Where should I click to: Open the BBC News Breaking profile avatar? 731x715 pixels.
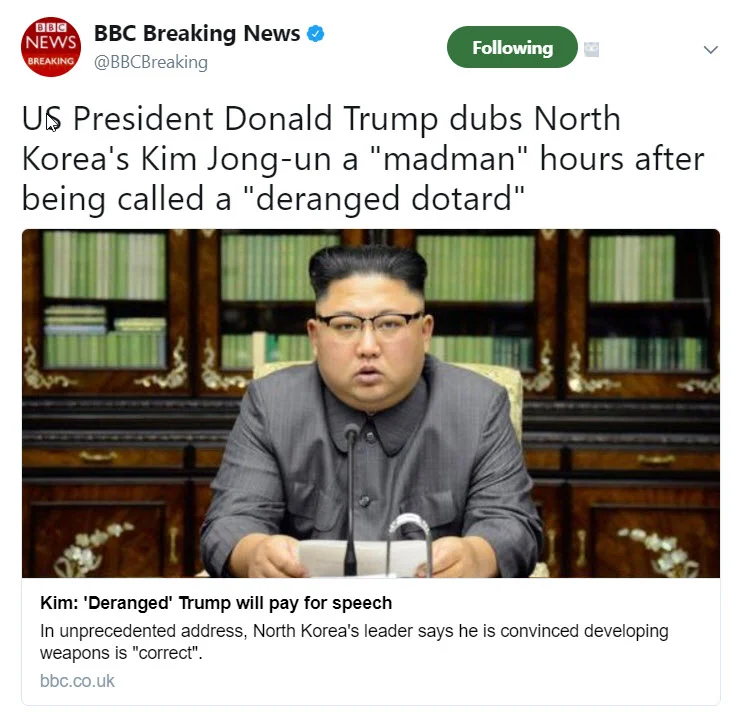[x=51, y=47]
